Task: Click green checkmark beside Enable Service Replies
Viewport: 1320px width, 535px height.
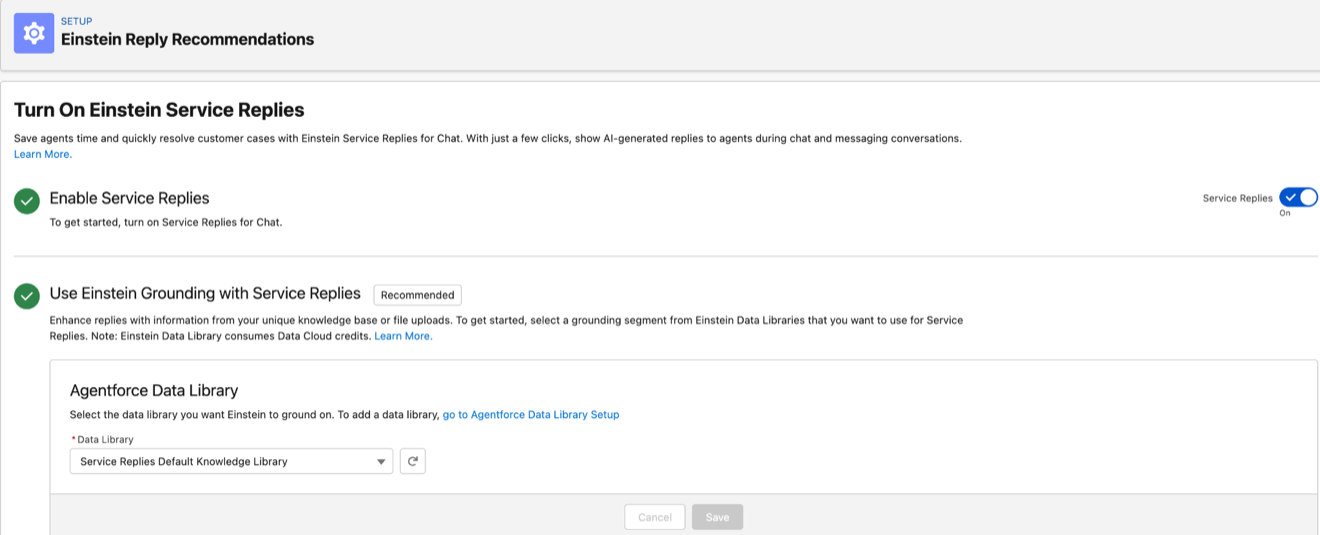Action: 27,201
